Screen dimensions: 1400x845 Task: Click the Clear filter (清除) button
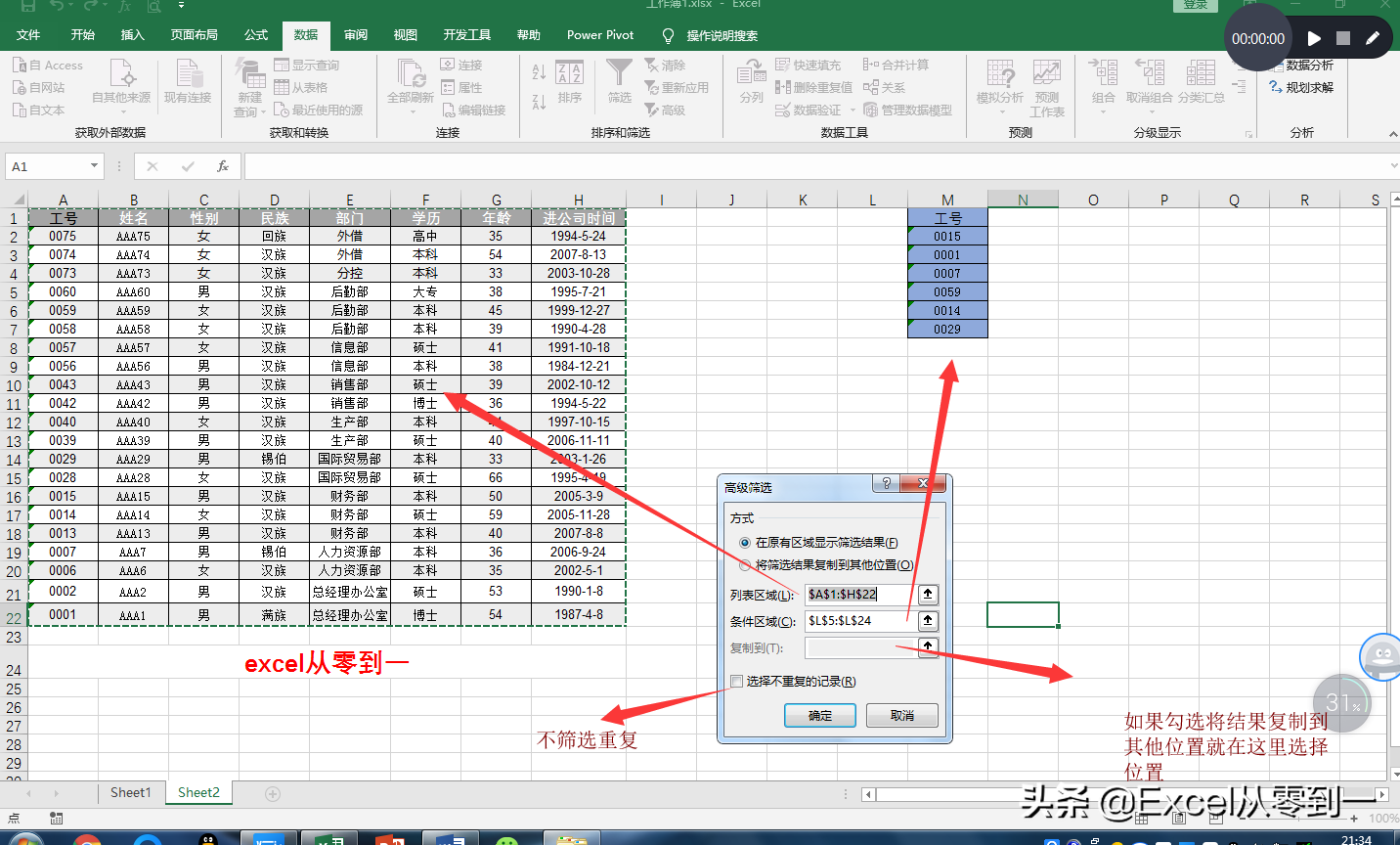click(665, 66)
